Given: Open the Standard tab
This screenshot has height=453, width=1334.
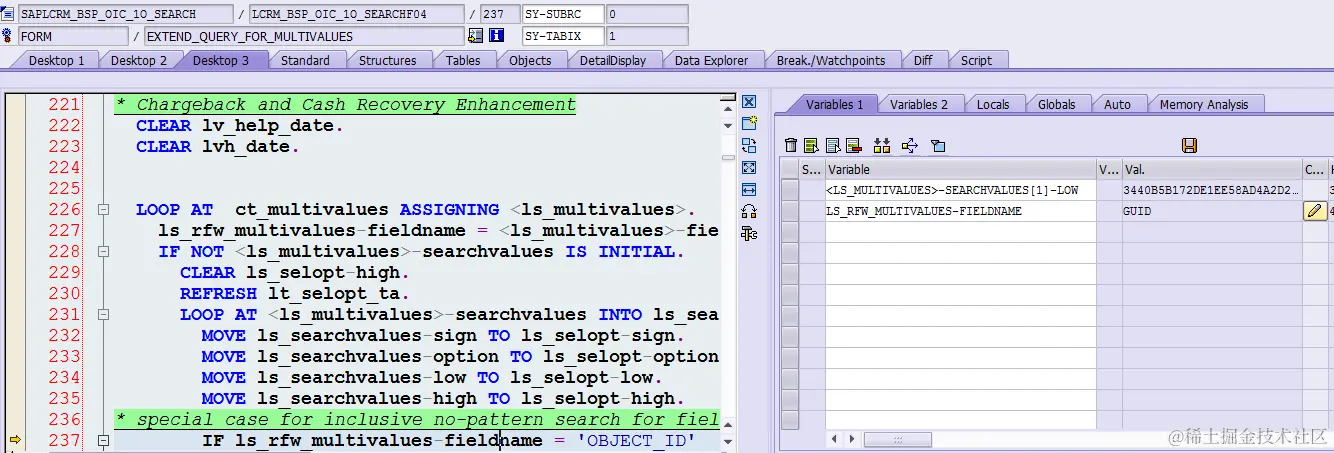Looking at the screenshot, I should [305, 60].
